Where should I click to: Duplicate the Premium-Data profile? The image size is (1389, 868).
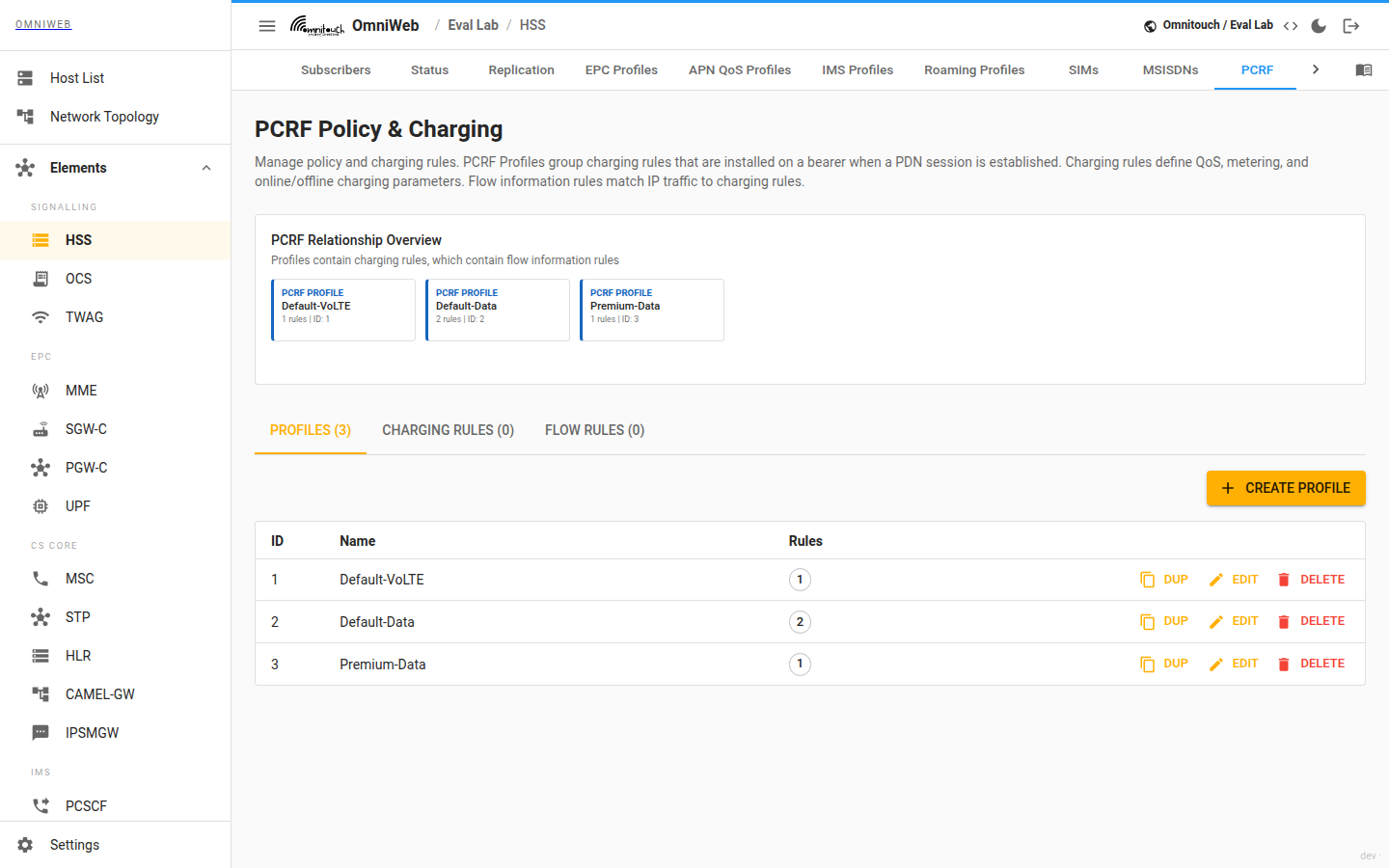click(1164, 664)
